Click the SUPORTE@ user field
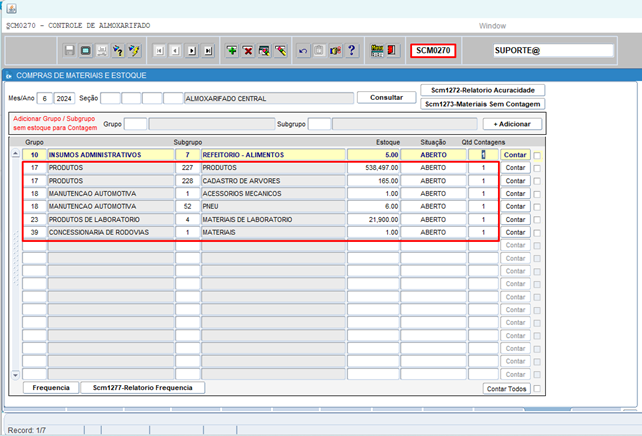 [x=554, y=50]
